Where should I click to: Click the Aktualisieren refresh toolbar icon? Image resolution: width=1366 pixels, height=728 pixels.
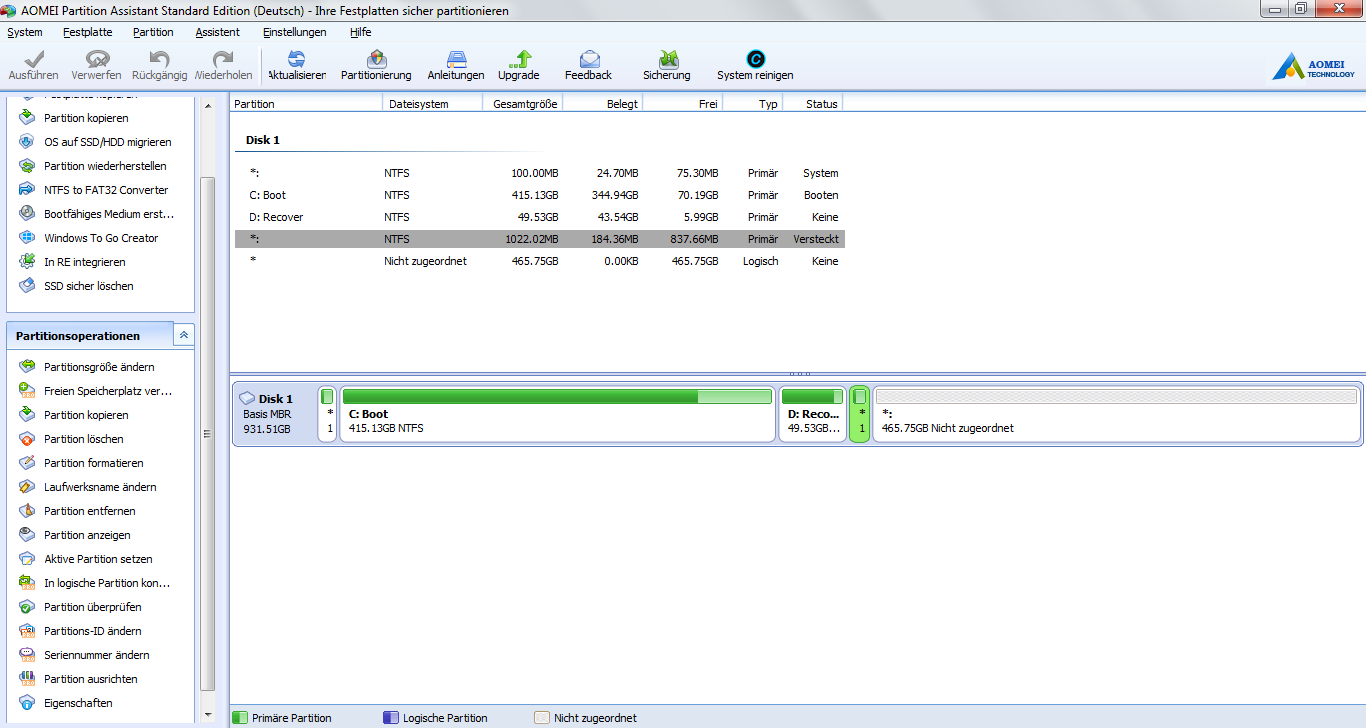coord(297,60)
